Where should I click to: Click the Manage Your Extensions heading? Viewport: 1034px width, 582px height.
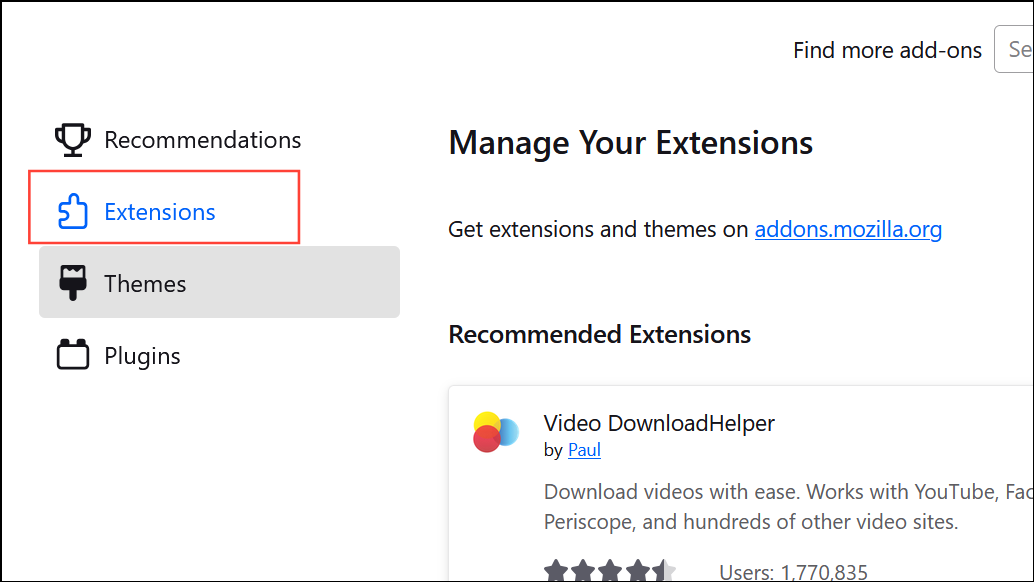[630, 143]
